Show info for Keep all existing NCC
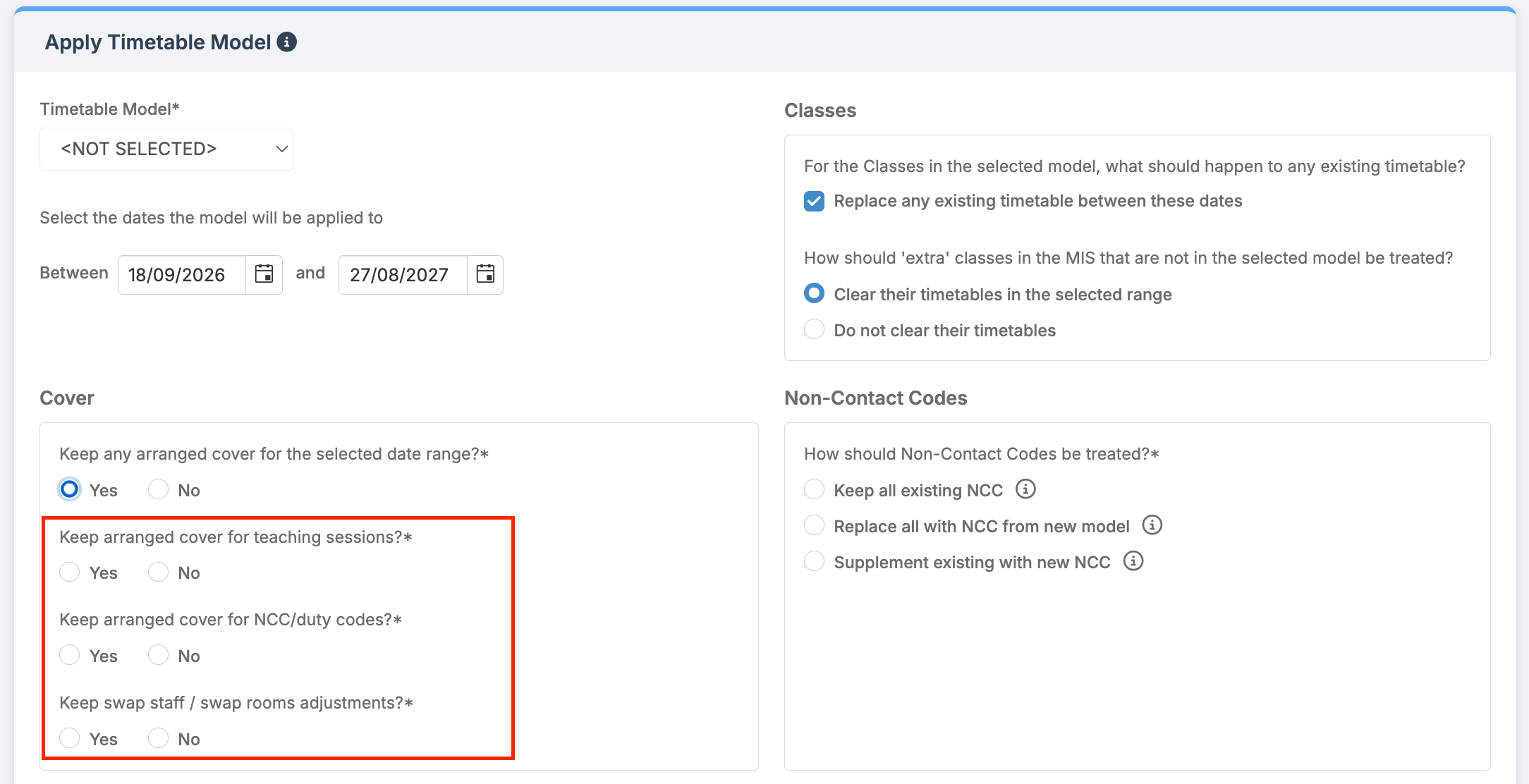 tap(1025, 489)
